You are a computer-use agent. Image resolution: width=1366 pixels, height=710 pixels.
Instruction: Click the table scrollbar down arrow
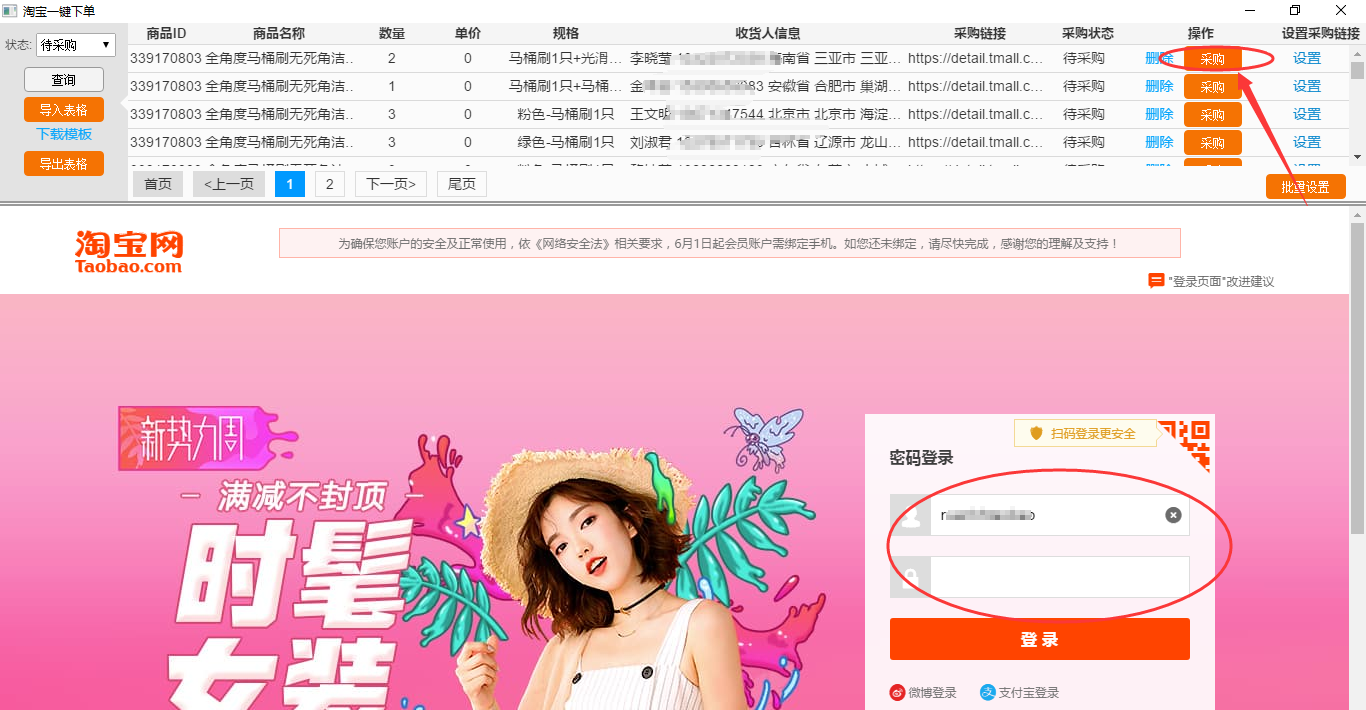pos(1357,157)
